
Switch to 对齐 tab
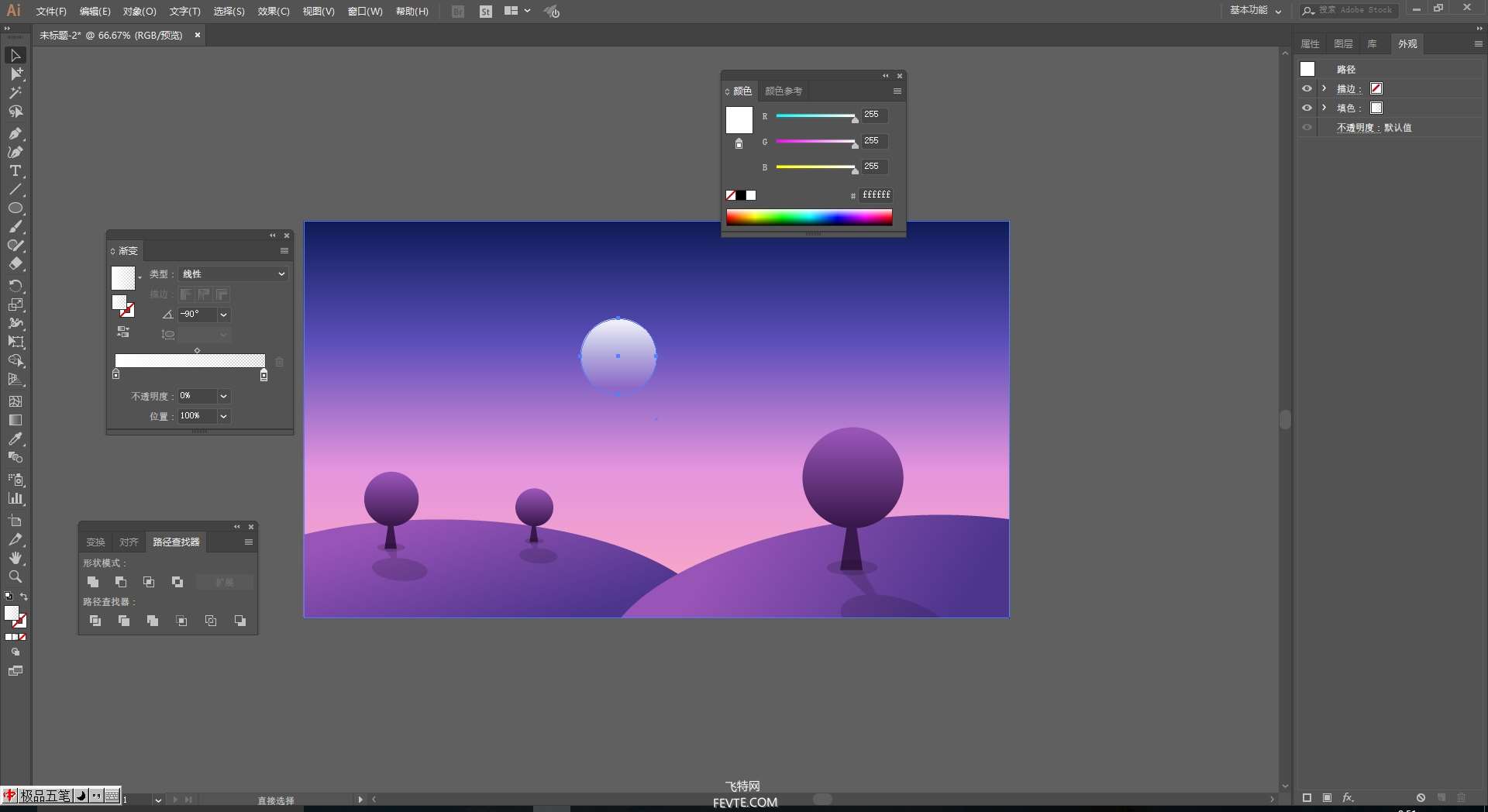click(129, 542)
